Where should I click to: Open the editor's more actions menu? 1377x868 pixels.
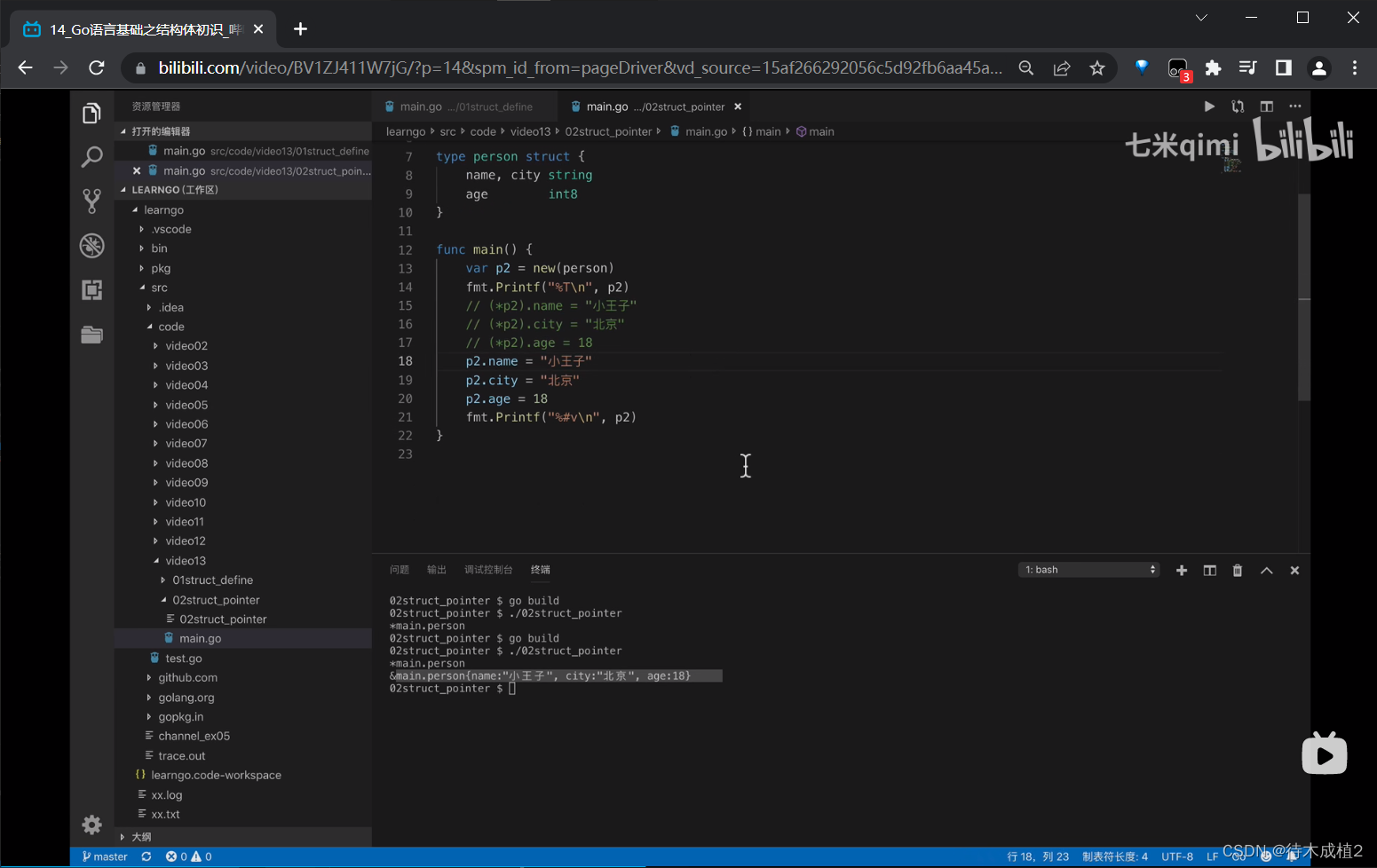click(x=1295, y=107)
